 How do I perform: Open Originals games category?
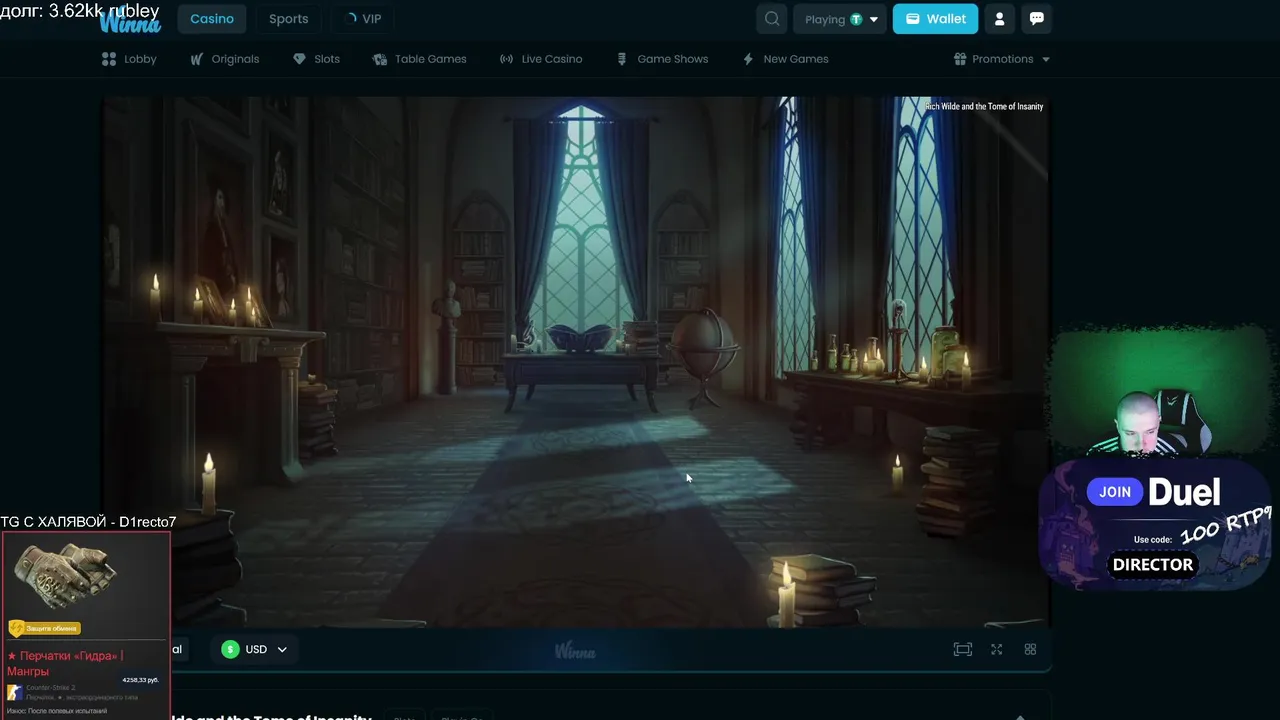click(225, 59)
